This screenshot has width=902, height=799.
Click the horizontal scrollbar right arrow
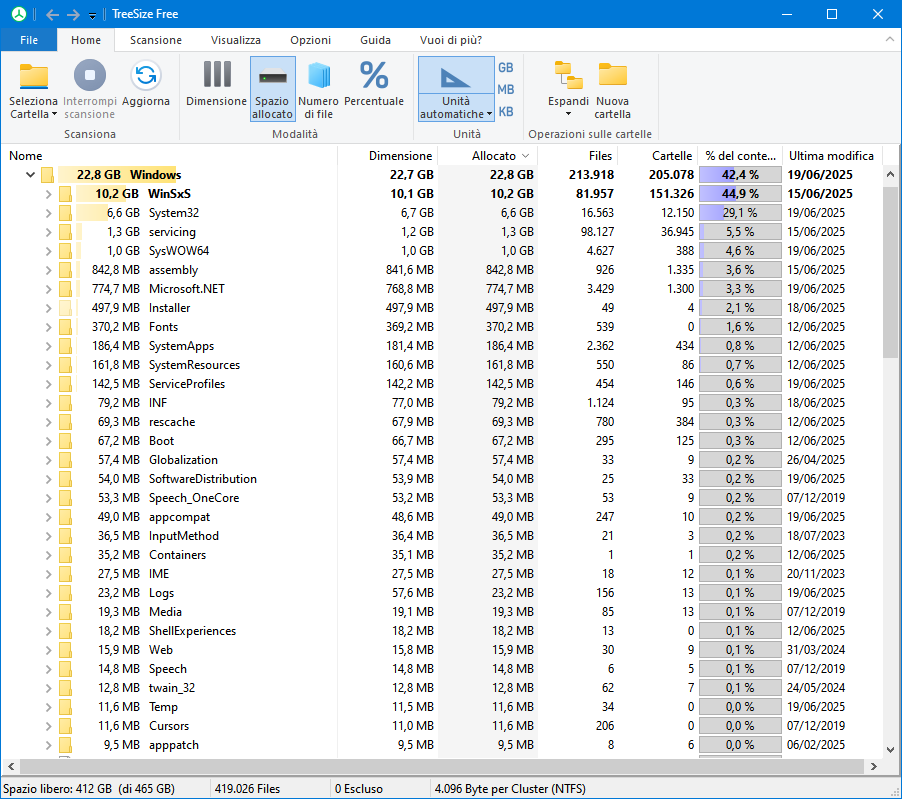(x=874, y=766)
